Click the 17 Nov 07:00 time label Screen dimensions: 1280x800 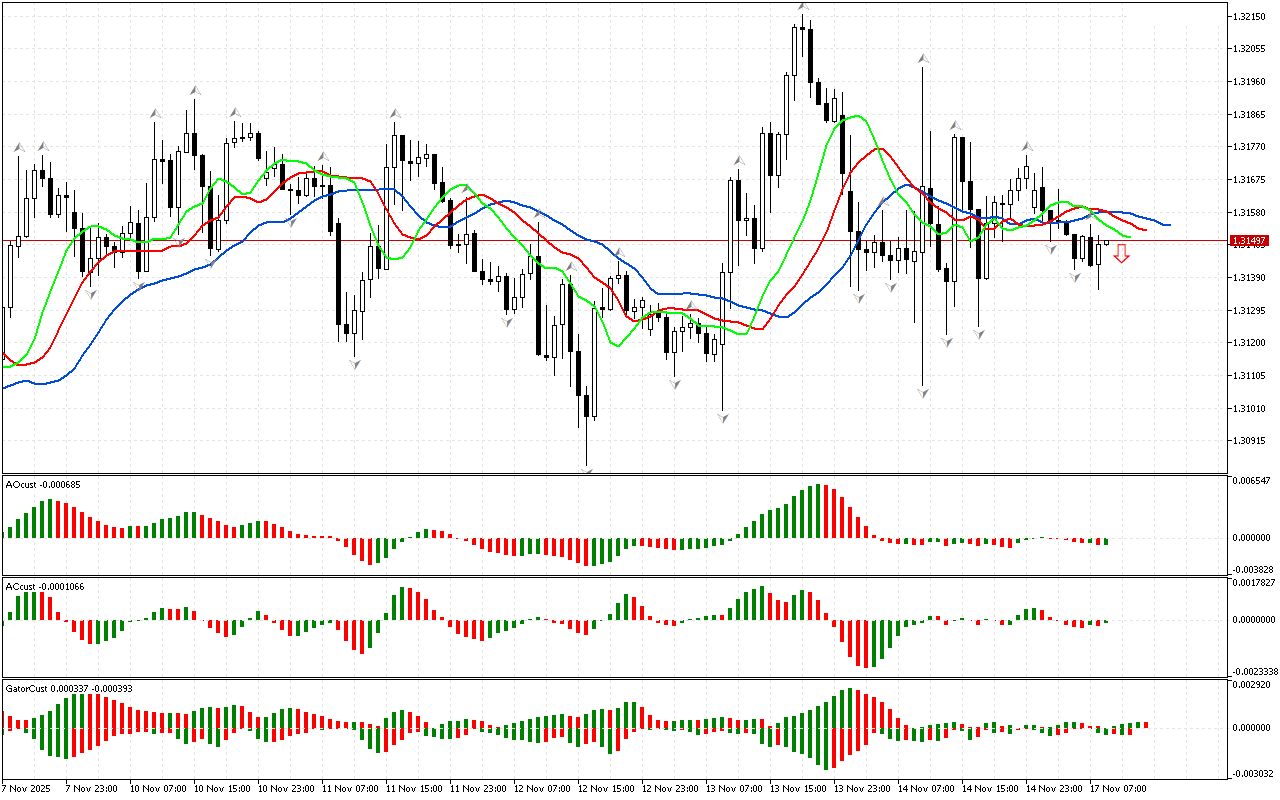[1119, 789]
